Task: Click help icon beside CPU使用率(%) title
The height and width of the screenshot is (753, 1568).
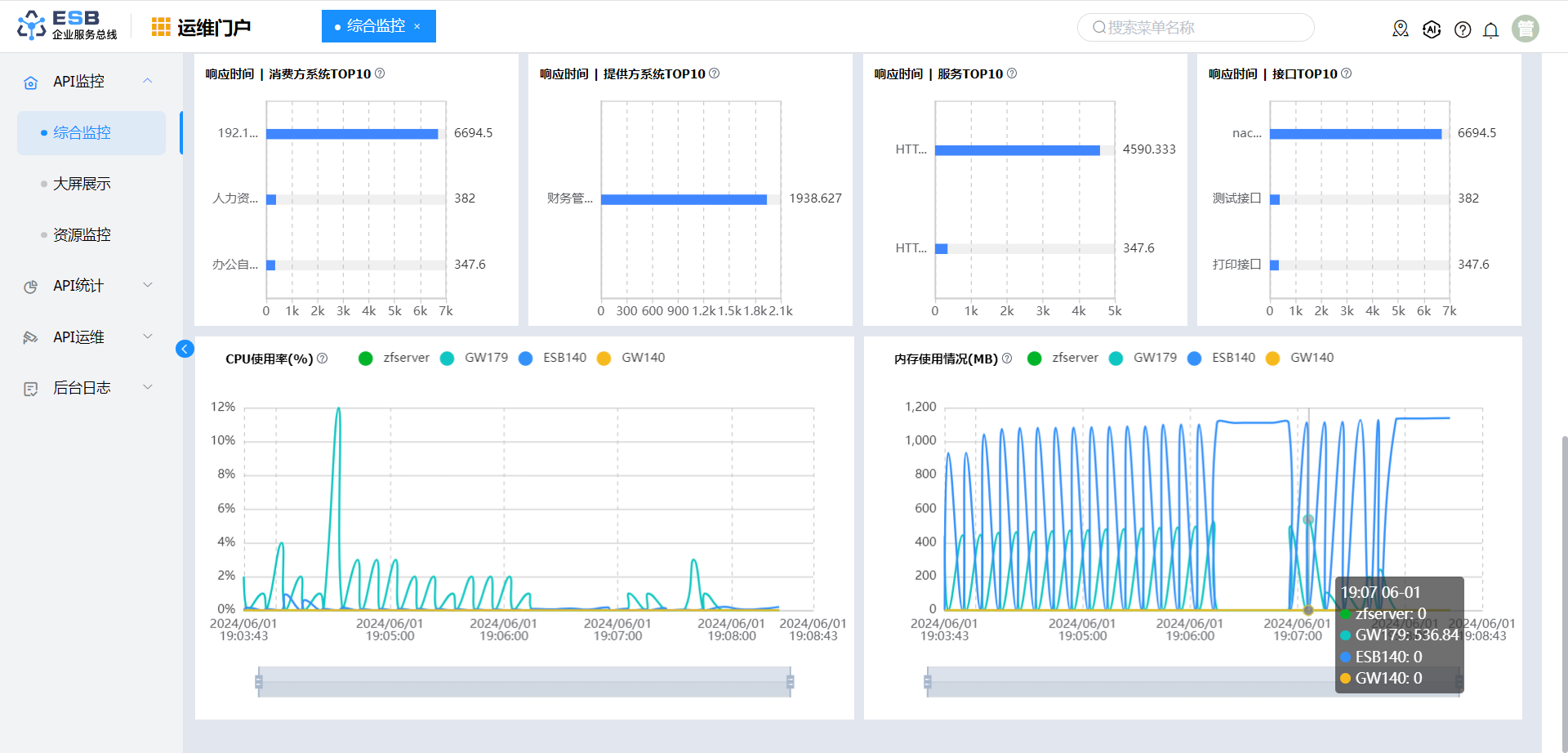Action: click(323, 359)
